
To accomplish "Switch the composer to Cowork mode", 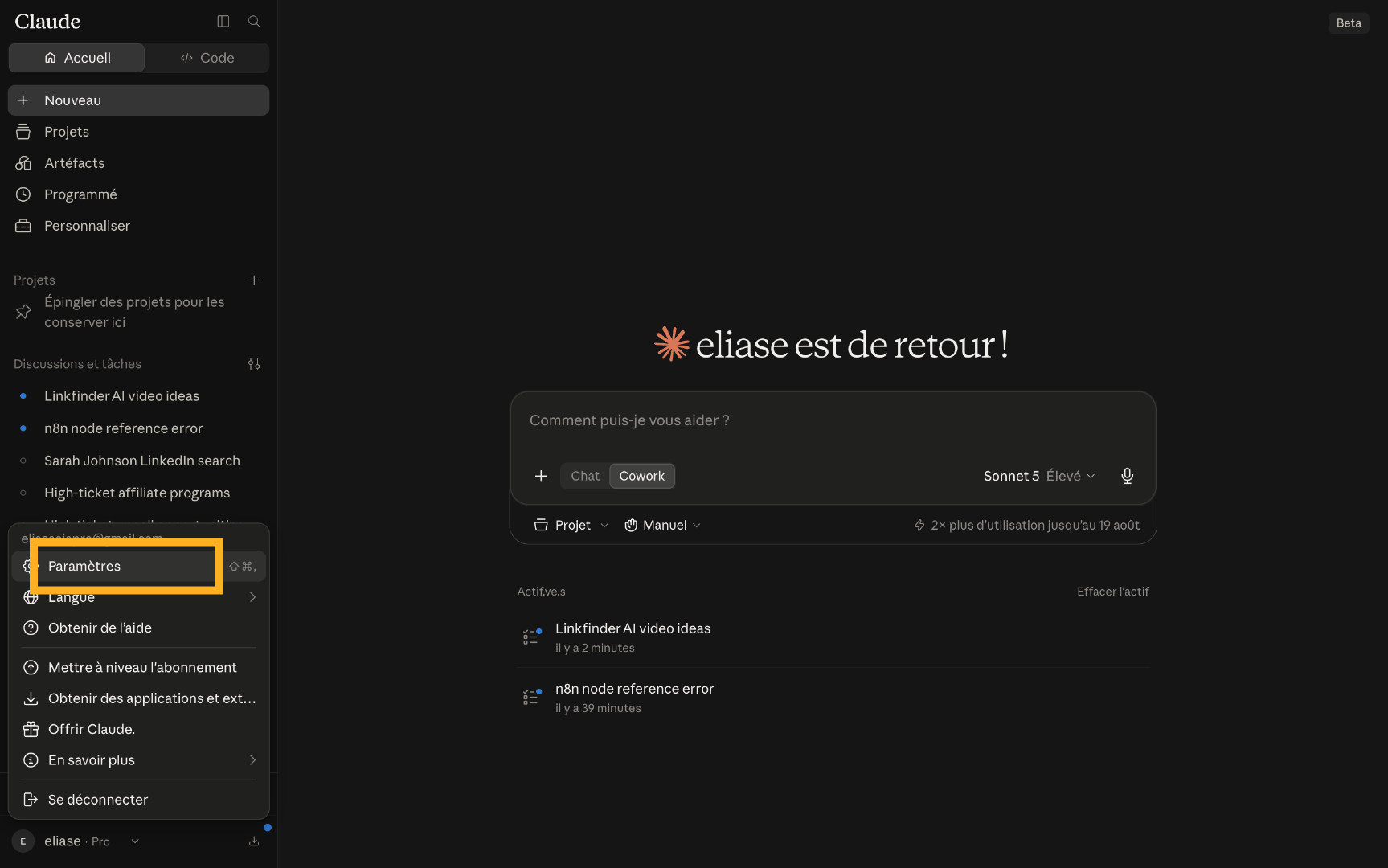I will coord(641,476).
